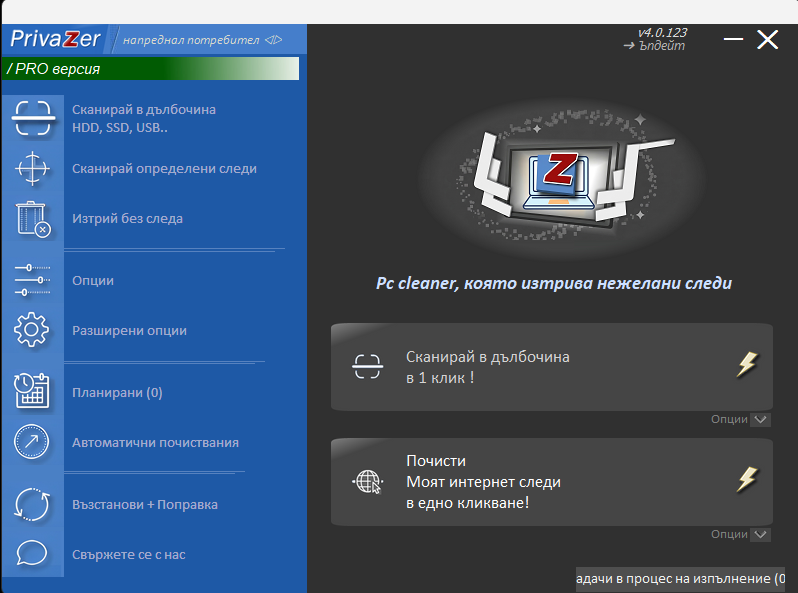Open 'Опции' in the sidebar

click(x=93, y=280)
